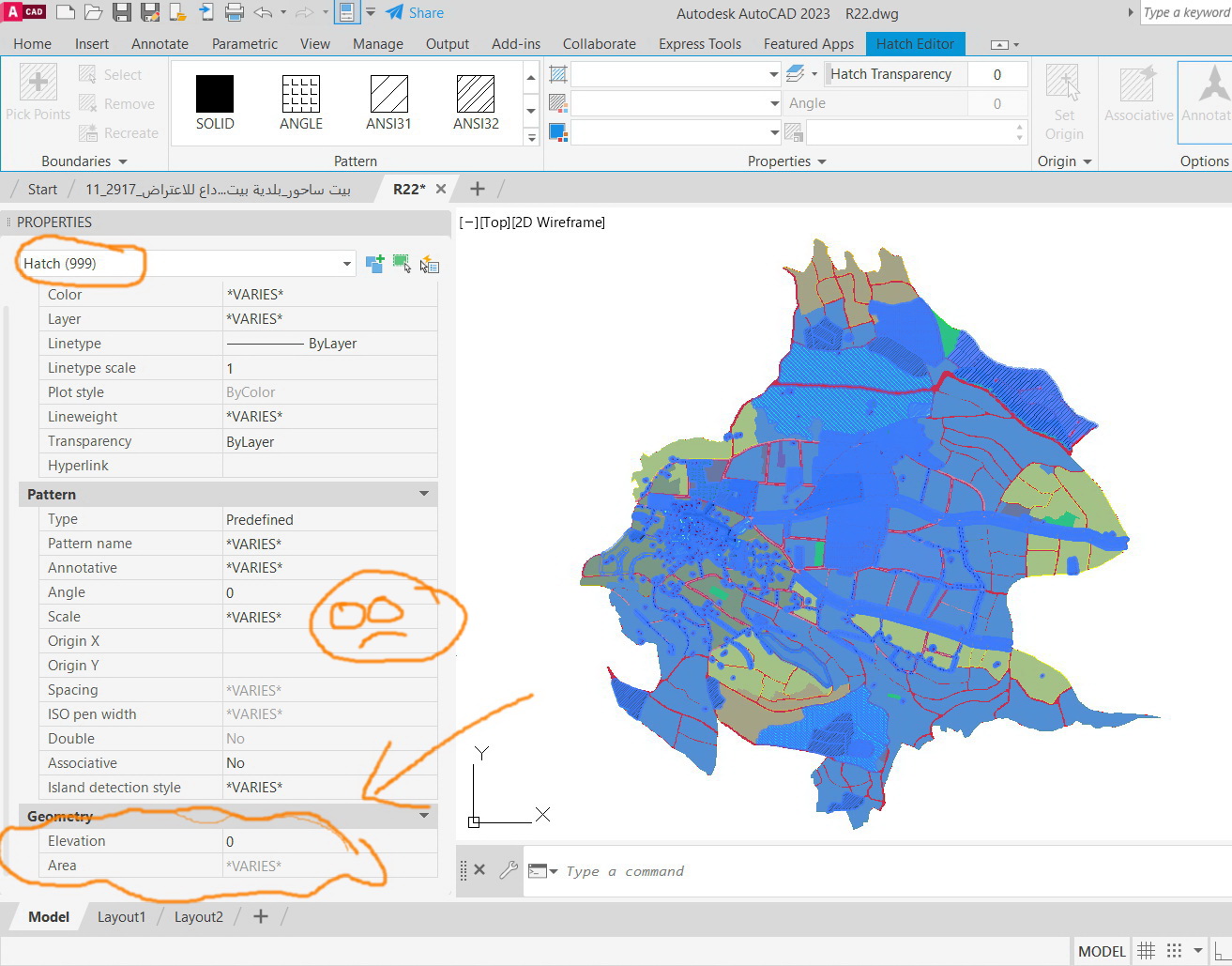Screen dimensions: 1232x966
Task: Collapse the Geometry section in Properties
Action: [426, 816]
